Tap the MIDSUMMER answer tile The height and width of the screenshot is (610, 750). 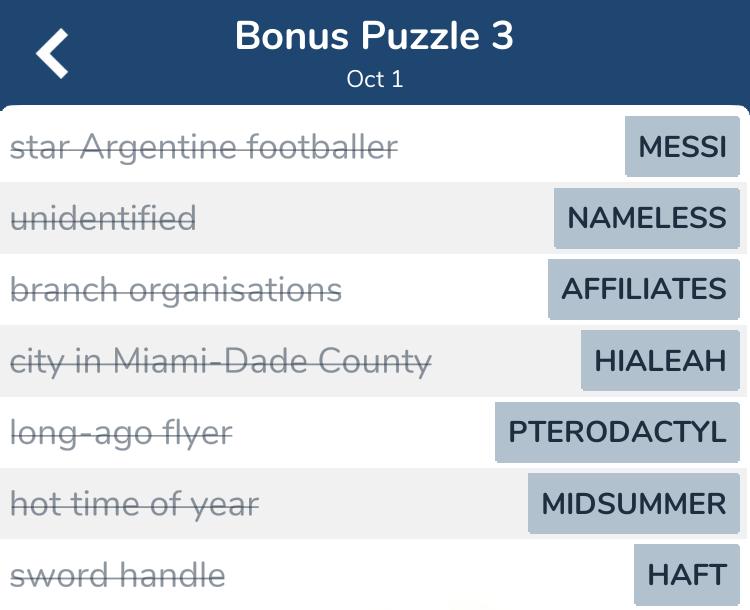pyautogui.click(x=633, y=503)
